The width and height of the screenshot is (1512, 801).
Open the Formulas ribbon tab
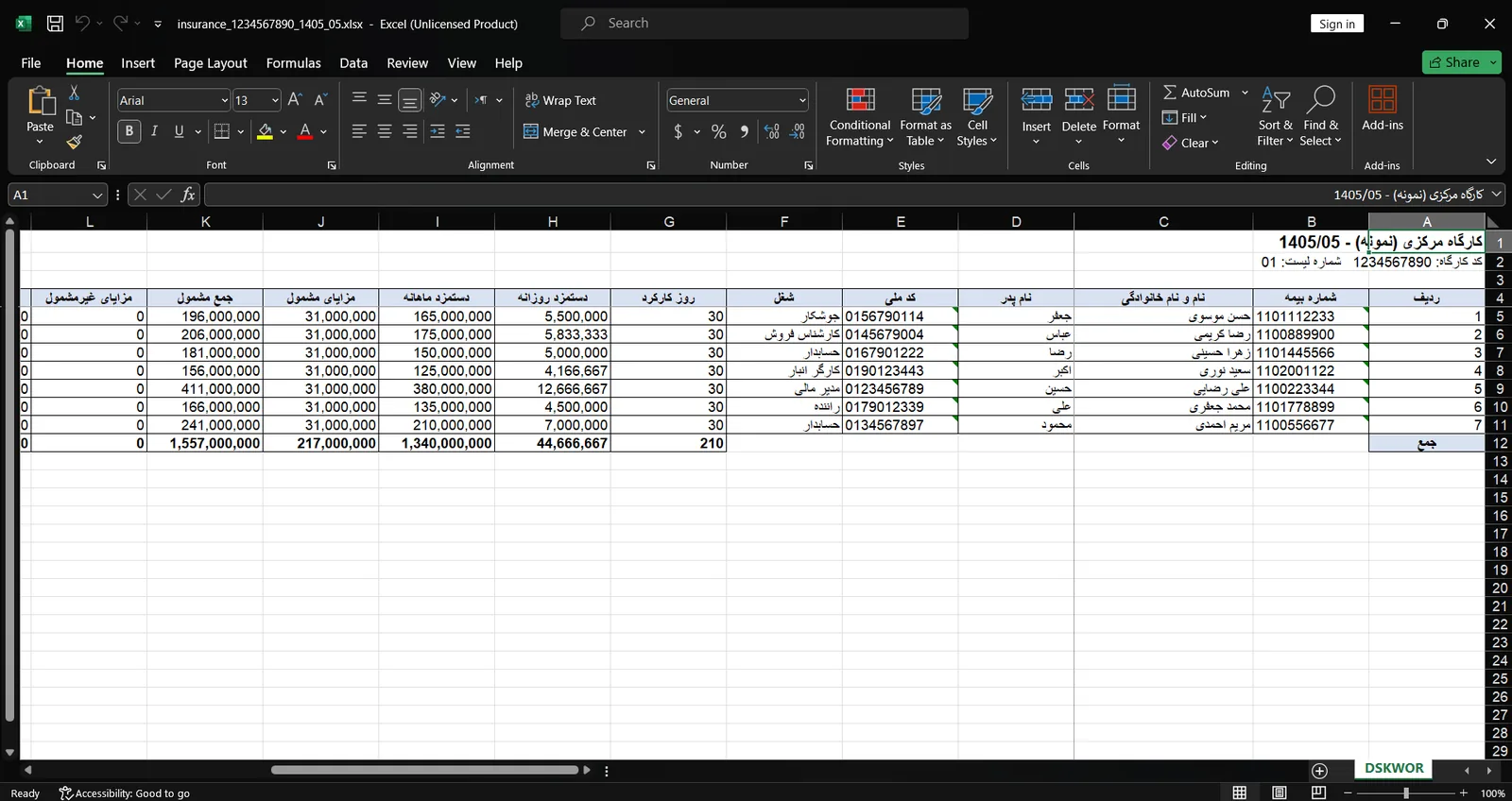click(x=293, y=63)
